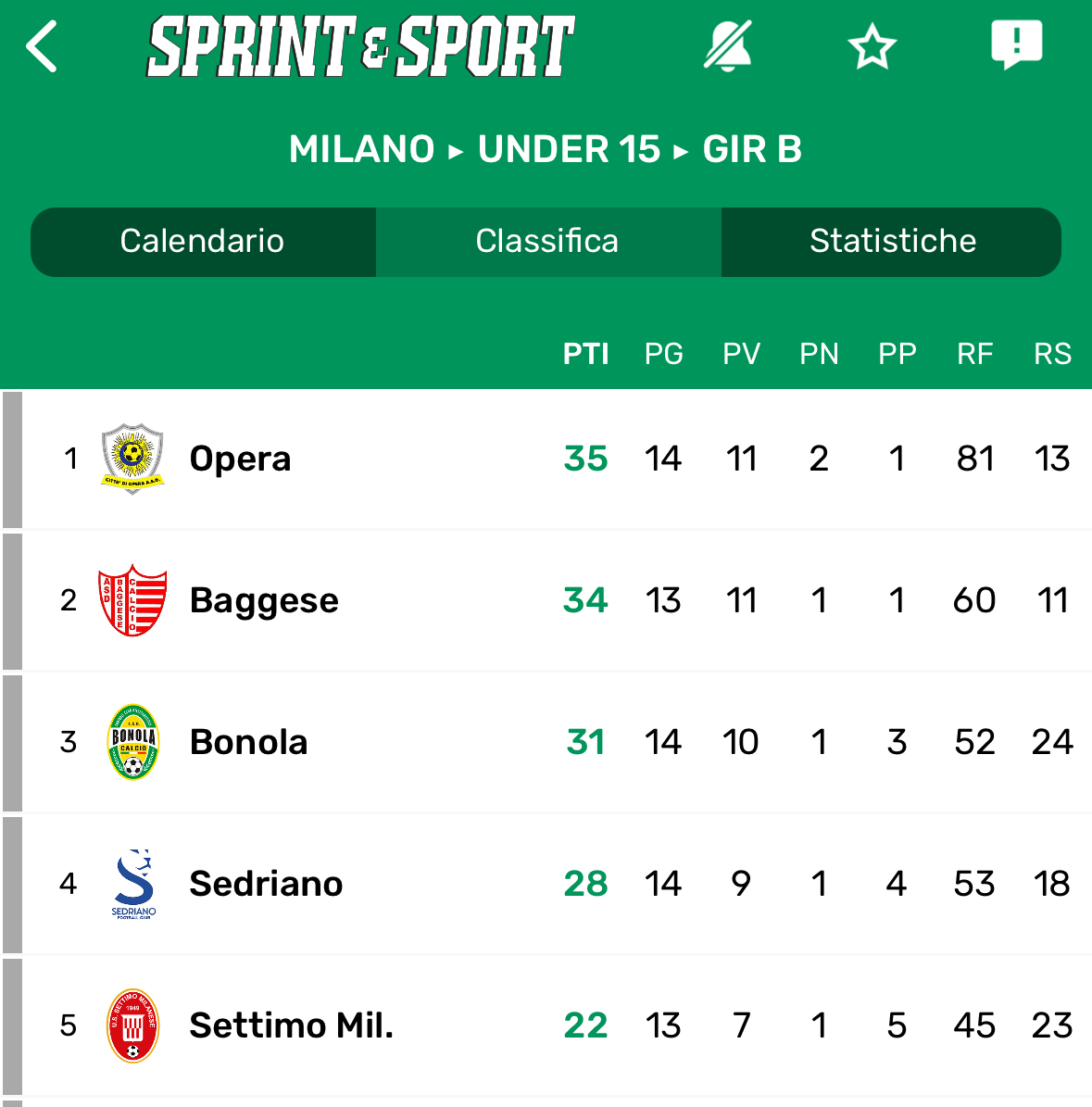
Task: Switch to the Calendario tab
Action: pos(202,242)
